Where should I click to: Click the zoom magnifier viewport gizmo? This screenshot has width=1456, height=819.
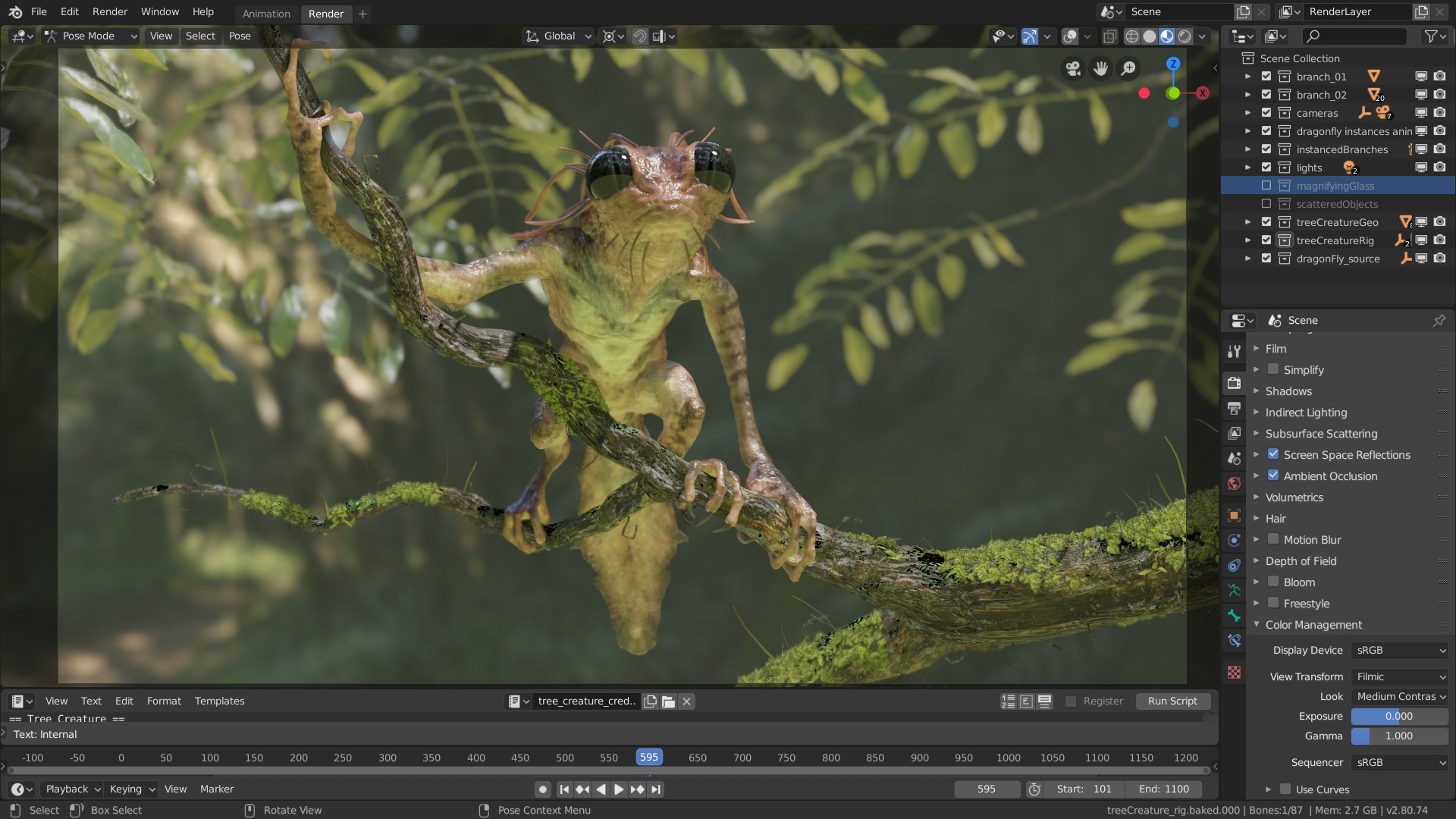coord(1128,69)
